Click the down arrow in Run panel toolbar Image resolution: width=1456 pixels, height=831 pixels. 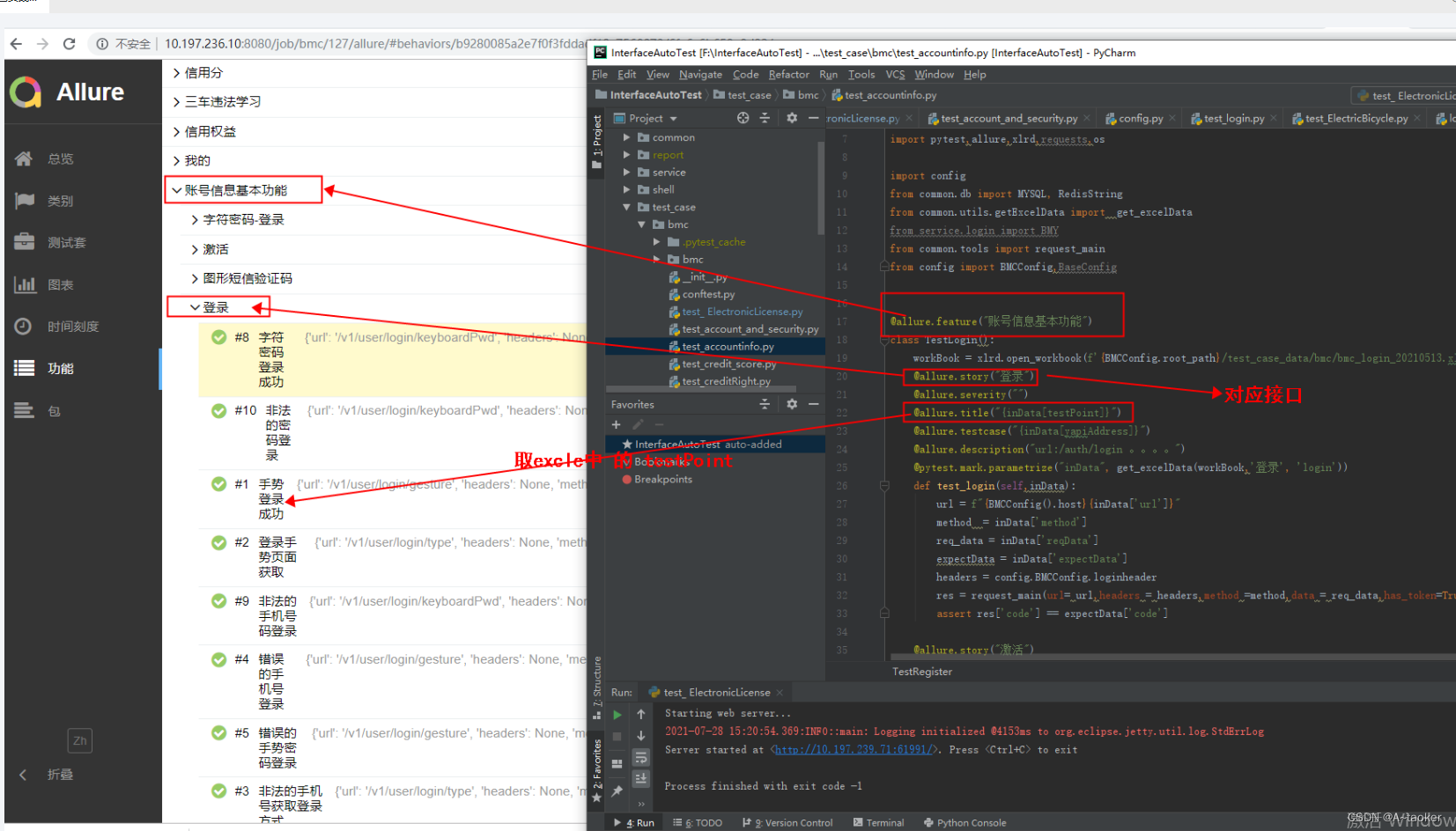pos(641,736)
